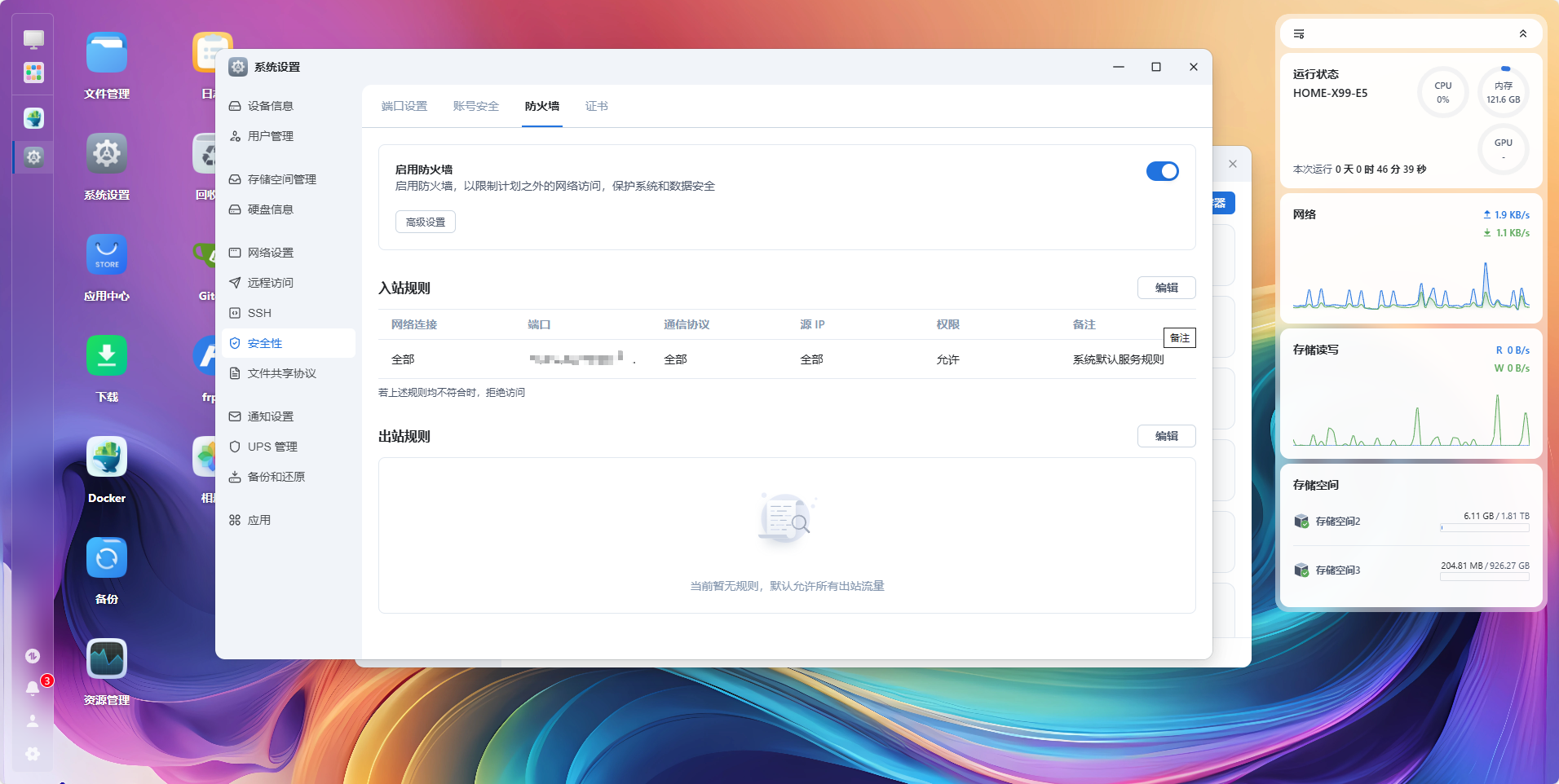
Task: Click the HOME-X99-E5 hostname text
Action: coord(1331,93)
